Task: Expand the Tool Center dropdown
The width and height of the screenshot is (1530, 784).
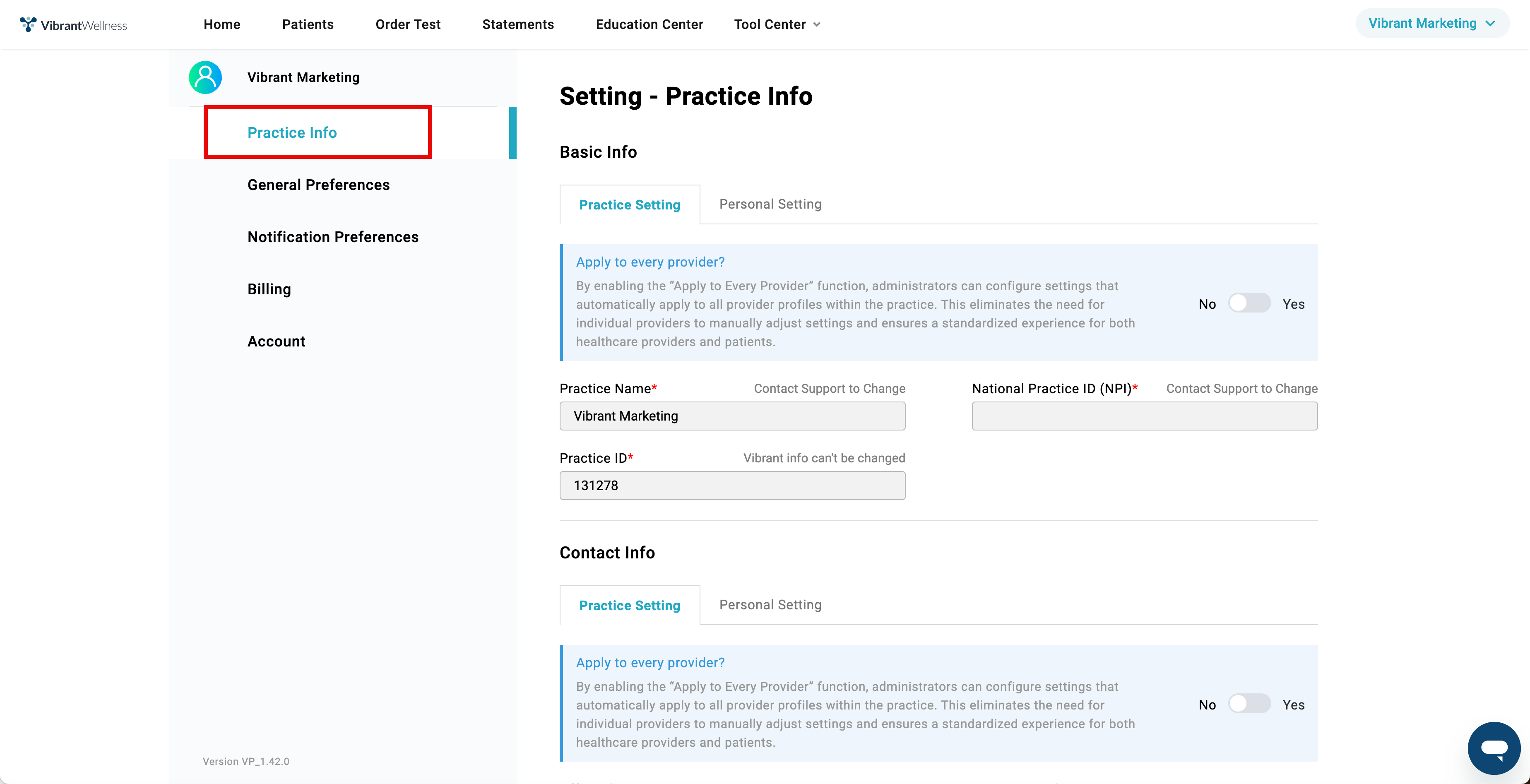Action: [x=777, y=24]
